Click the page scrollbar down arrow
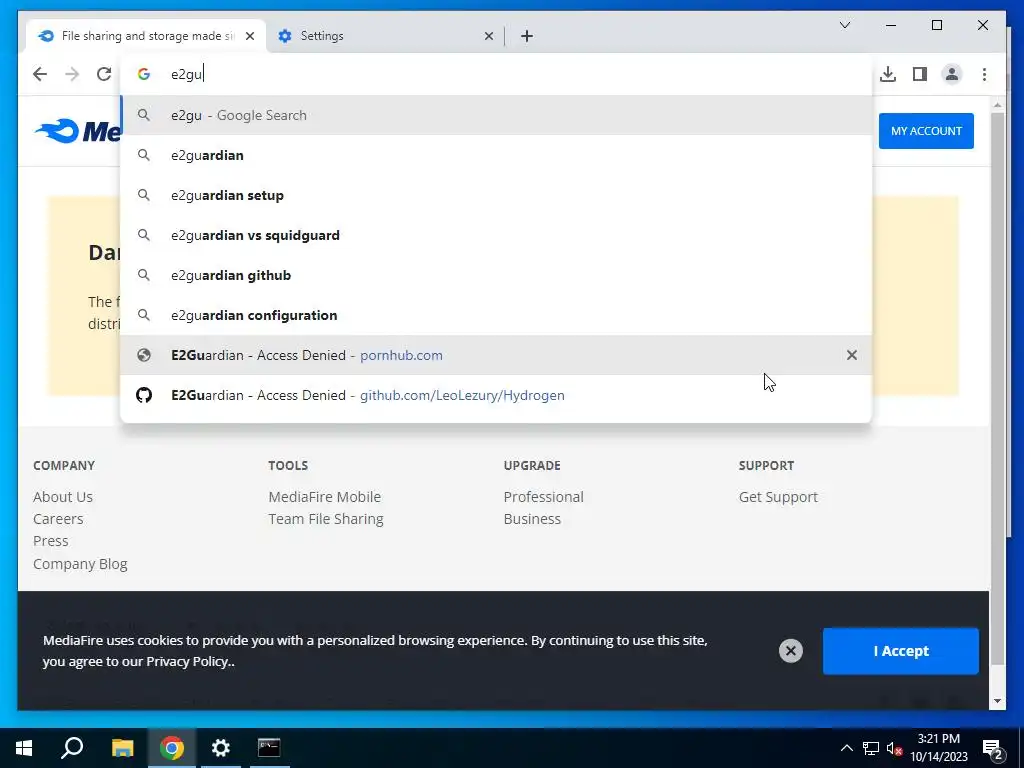This screenshot has height=768, width=1024. coord(997,701)
